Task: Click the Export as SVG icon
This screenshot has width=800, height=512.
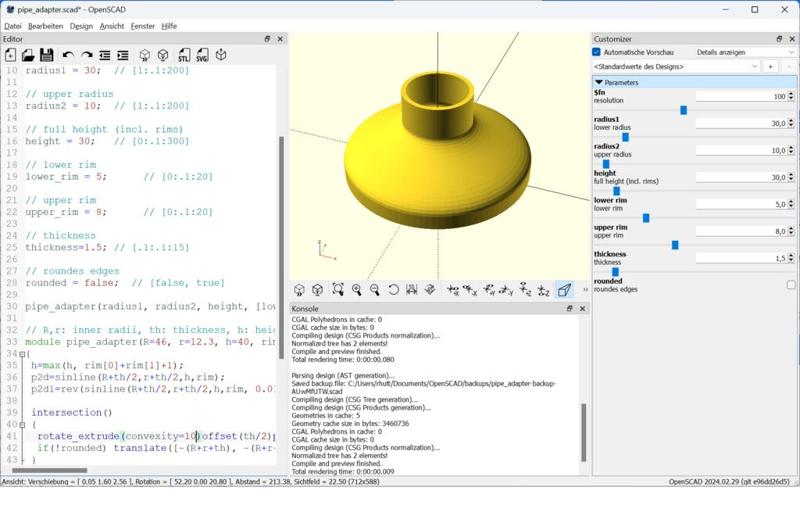Action: coord(202,55)
